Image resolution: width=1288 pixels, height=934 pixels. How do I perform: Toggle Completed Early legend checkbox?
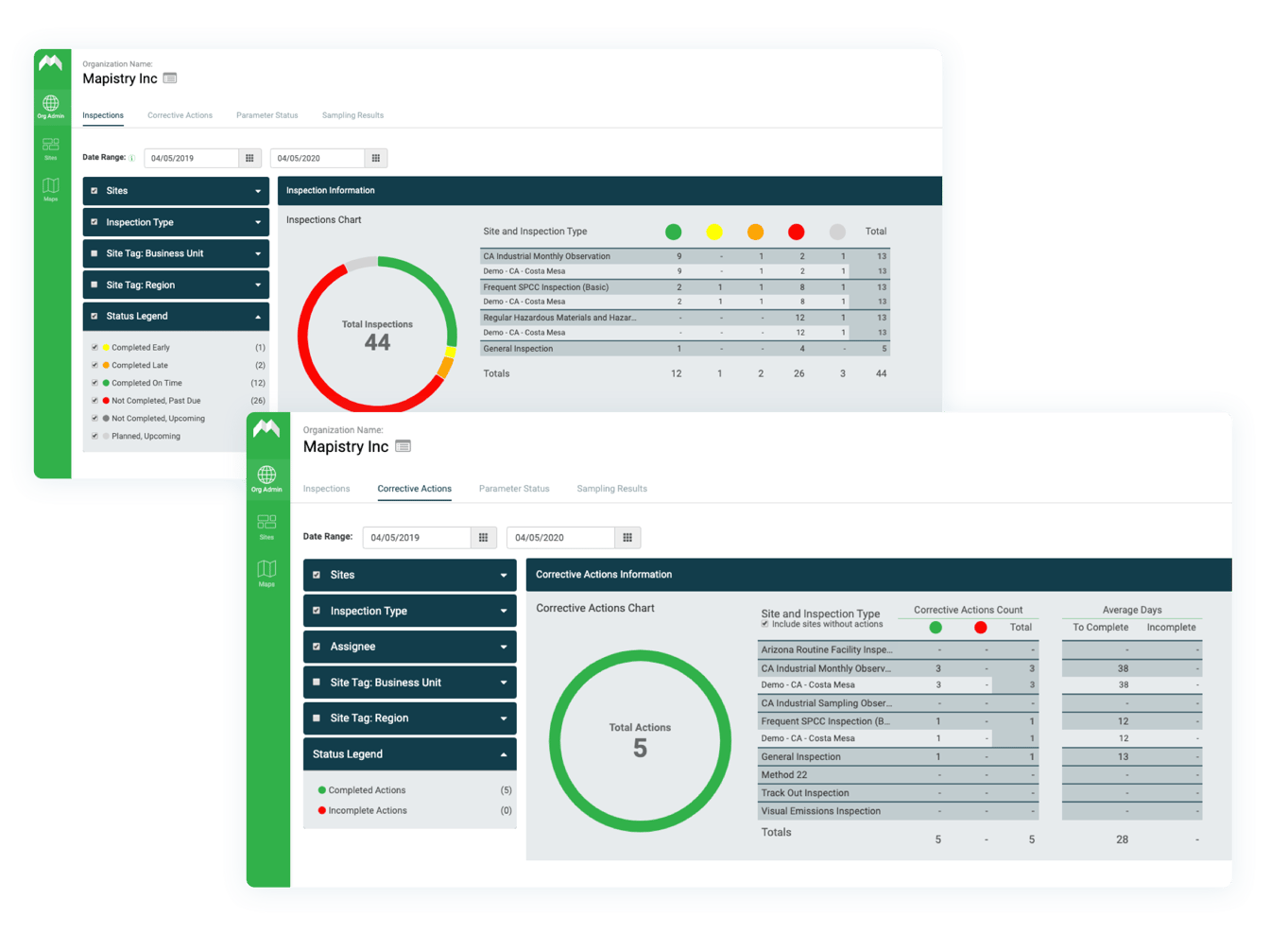pos(94,347)
